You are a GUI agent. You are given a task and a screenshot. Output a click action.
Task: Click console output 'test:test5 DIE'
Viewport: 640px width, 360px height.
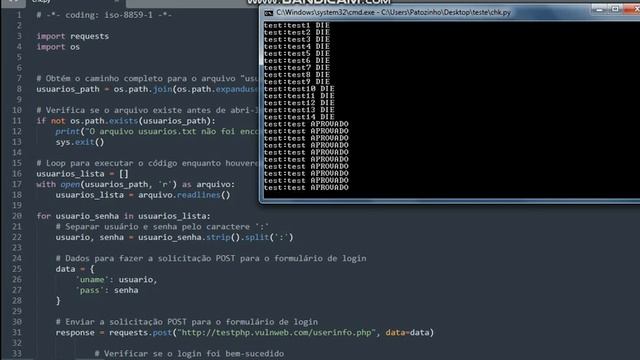click(297, 54)
